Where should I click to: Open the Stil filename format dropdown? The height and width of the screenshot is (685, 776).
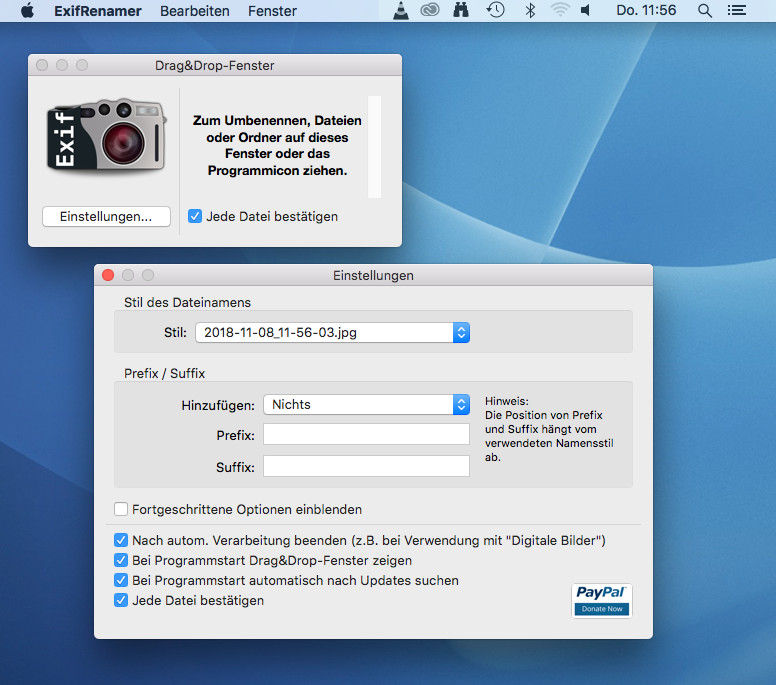click(331, 332)
